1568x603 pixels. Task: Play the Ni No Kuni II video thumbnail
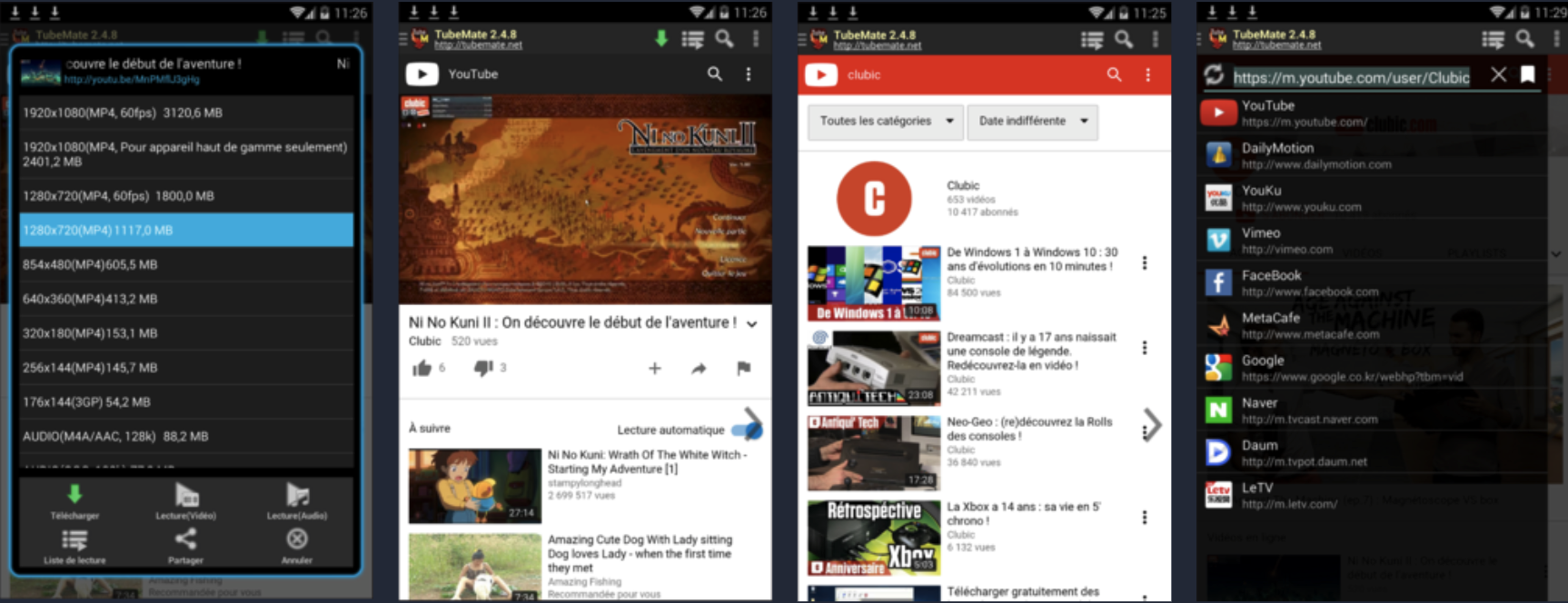tap(585, 199)
